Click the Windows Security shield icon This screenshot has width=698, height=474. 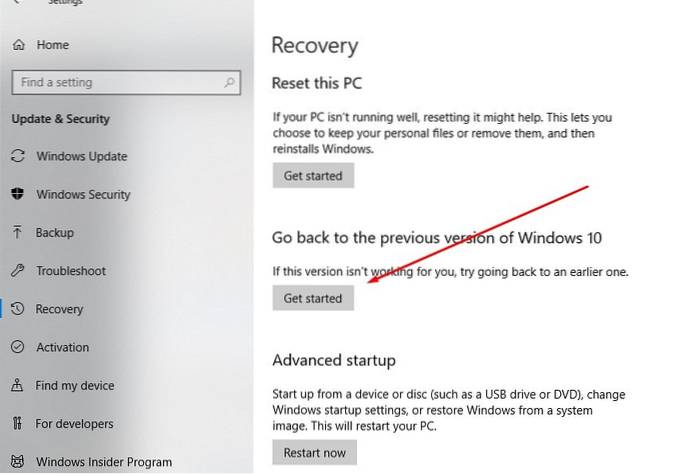[x=17, y=194]
